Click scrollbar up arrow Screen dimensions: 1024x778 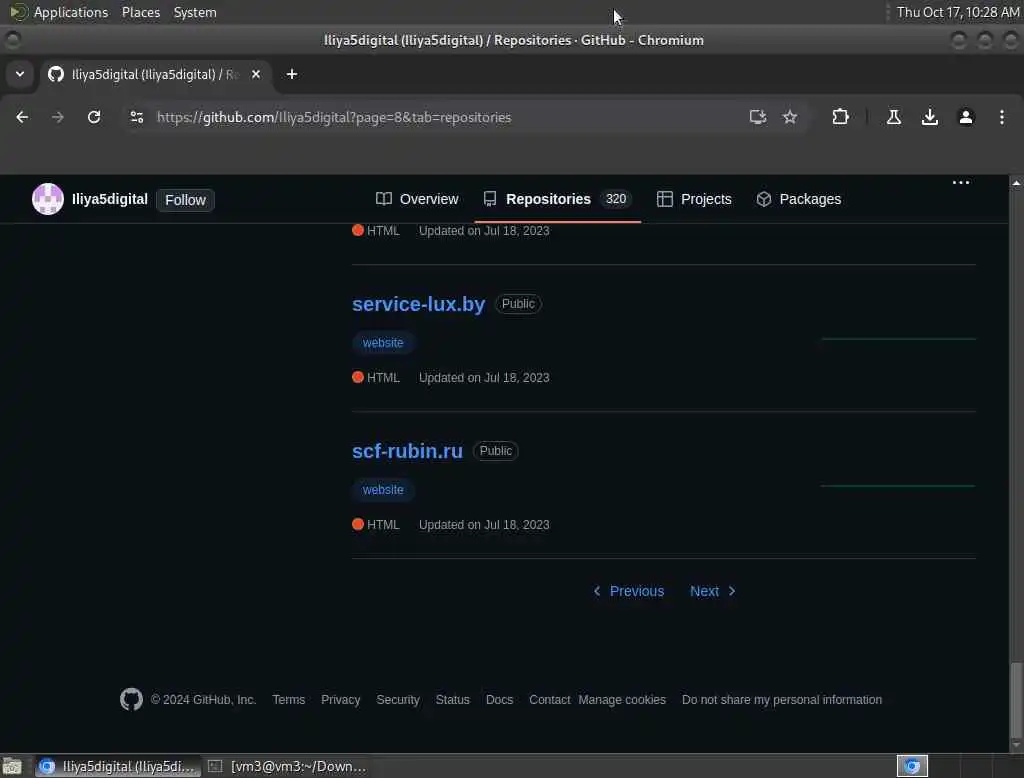(1016, 184)
